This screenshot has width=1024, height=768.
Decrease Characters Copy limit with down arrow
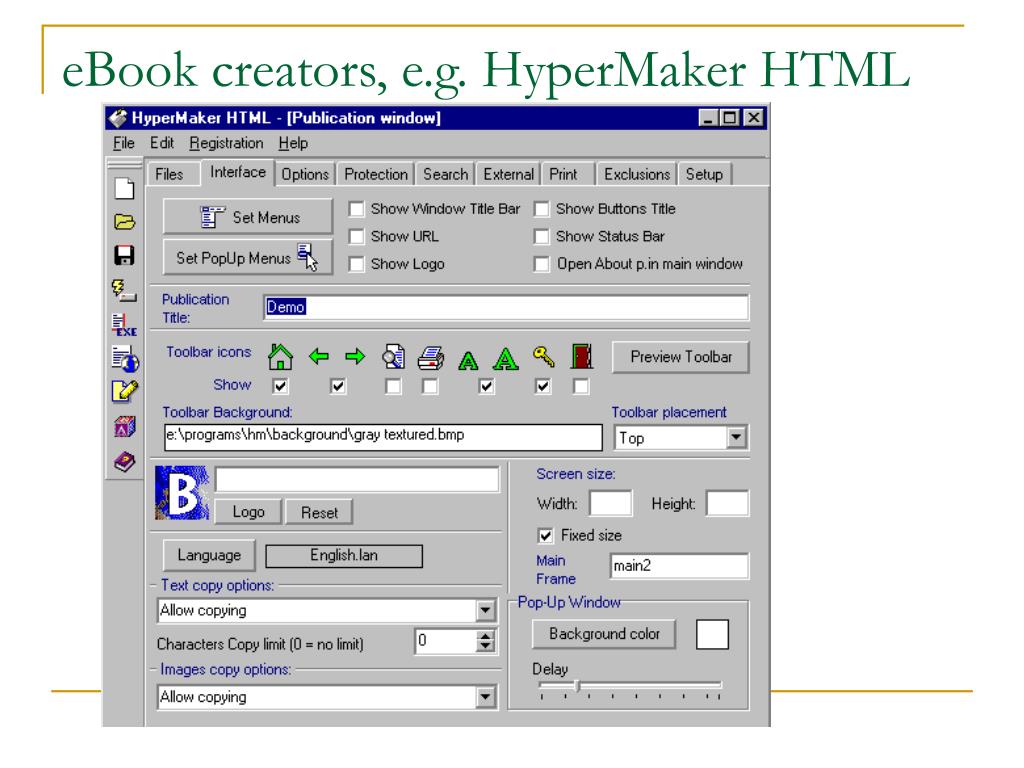(x=485, y=647)
